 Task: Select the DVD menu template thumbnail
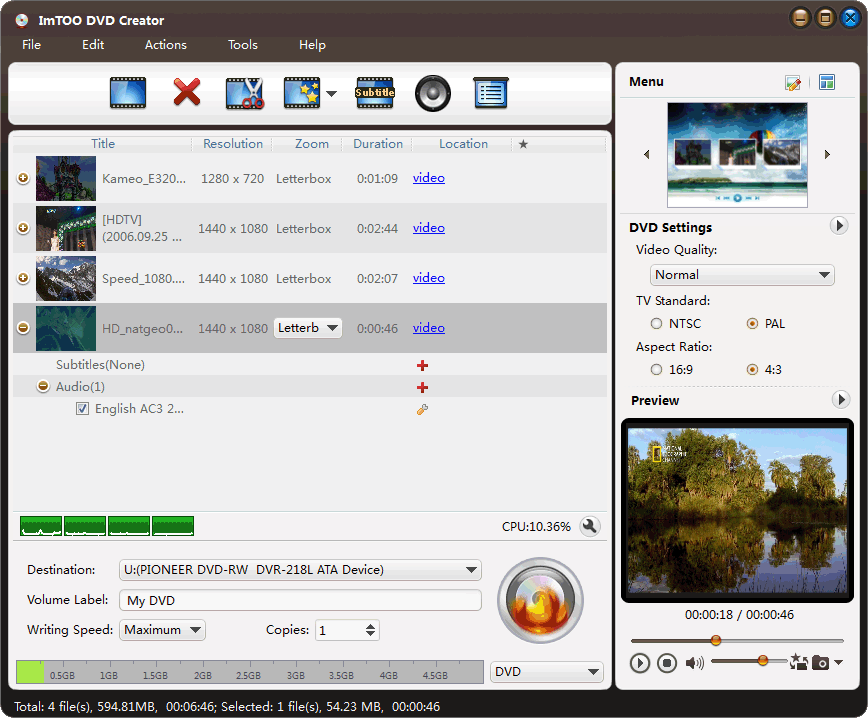pyautogui.click(x=737, y=155)
